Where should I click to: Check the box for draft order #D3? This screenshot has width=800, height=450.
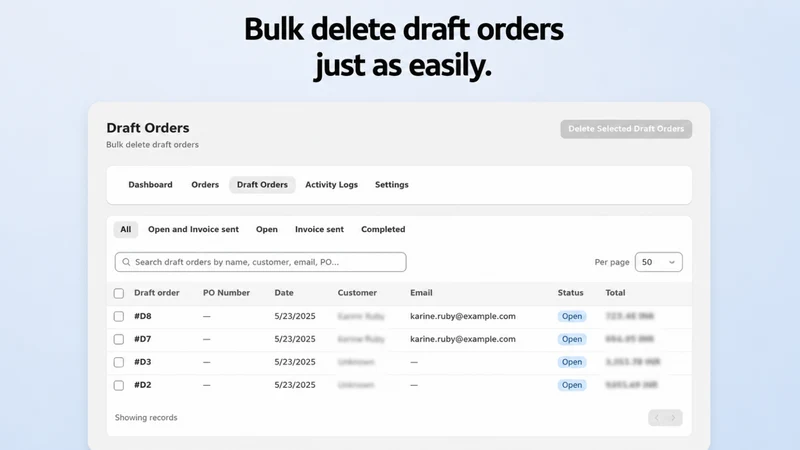point(119,362)
